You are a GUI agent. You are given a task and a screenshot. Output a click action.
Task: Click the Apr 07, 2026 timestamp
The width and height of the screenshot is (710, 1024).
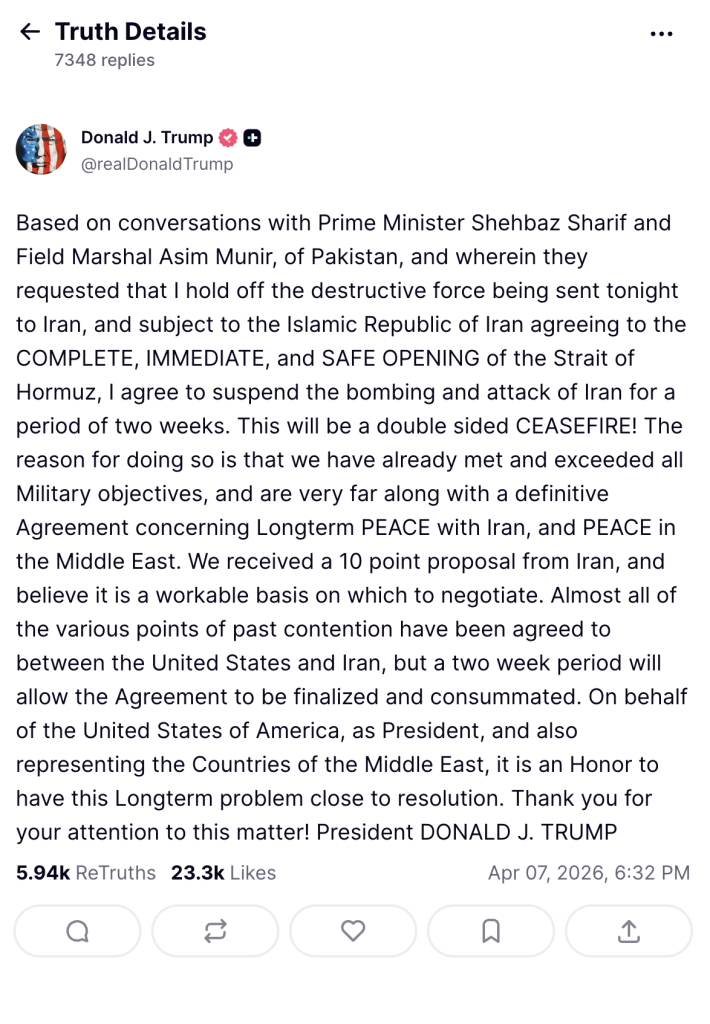click(588, 873)
